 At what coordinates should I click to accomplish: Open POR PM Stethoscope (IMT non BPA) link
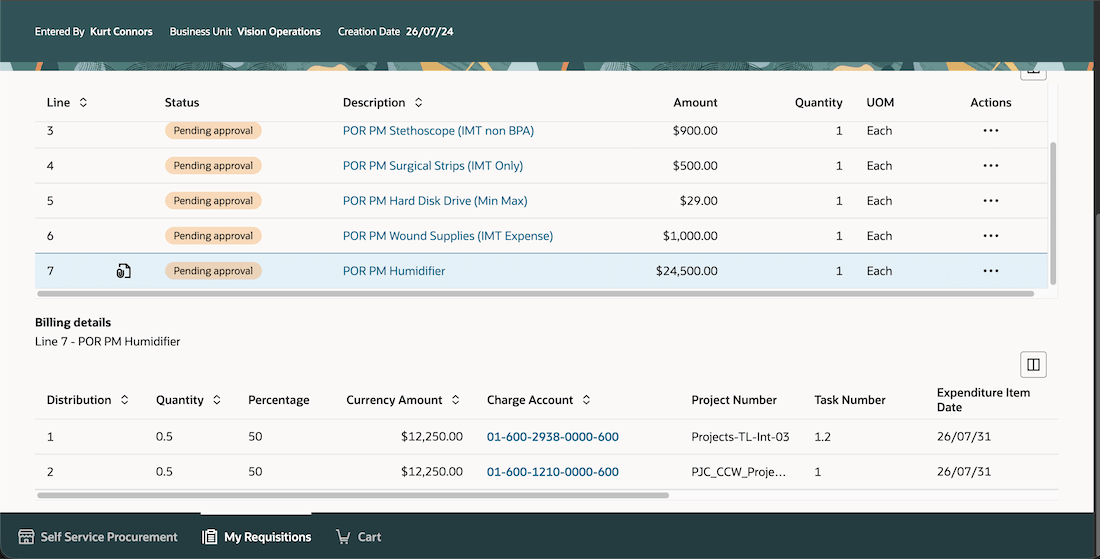click(x=438, y=130)
